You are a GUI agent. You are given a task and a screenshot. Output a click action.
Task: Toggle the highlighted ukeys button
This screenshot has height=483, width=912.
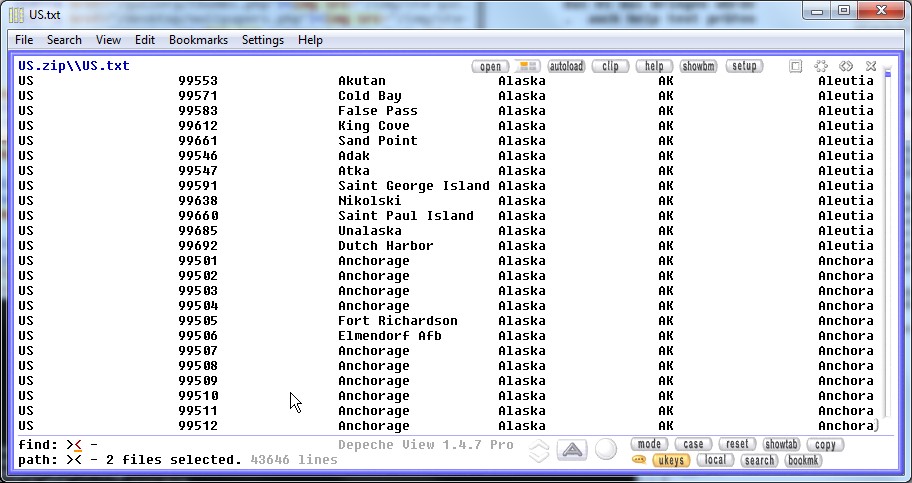pyautogui.click(x=670, y=460)
